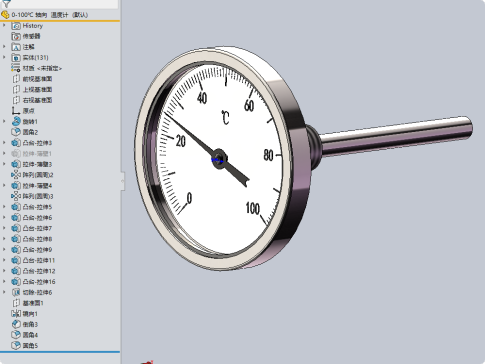Select the 基准面1 reference plane icon
This screenshot has height=364, width=485.
point(16,303)
